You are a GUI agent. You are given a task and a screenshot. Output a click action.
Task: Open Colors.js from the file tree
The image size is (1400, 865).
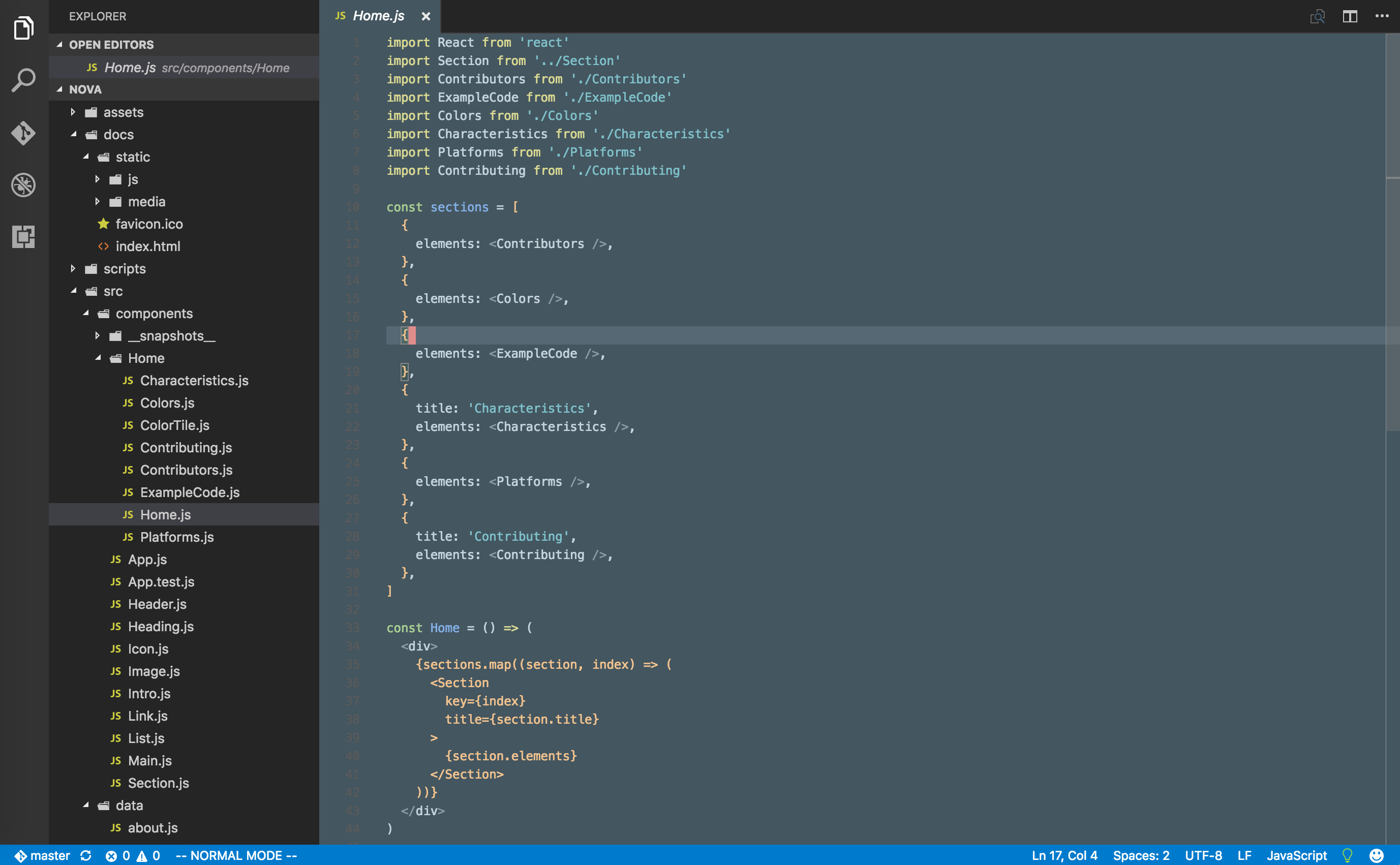click(167, 403)
